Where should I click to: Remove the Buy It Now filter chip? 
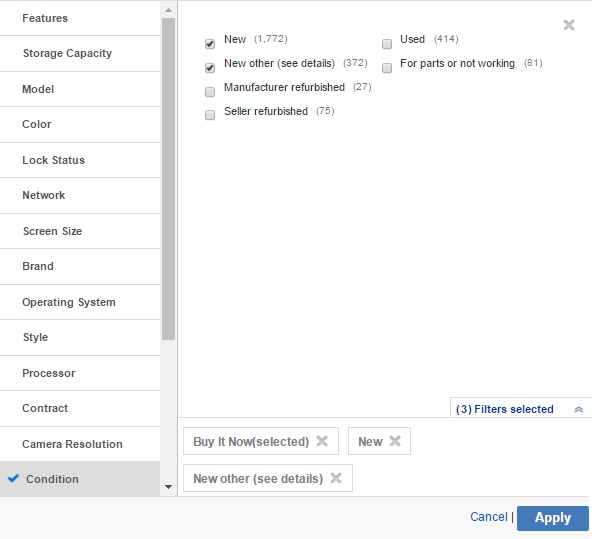(322, 441)
